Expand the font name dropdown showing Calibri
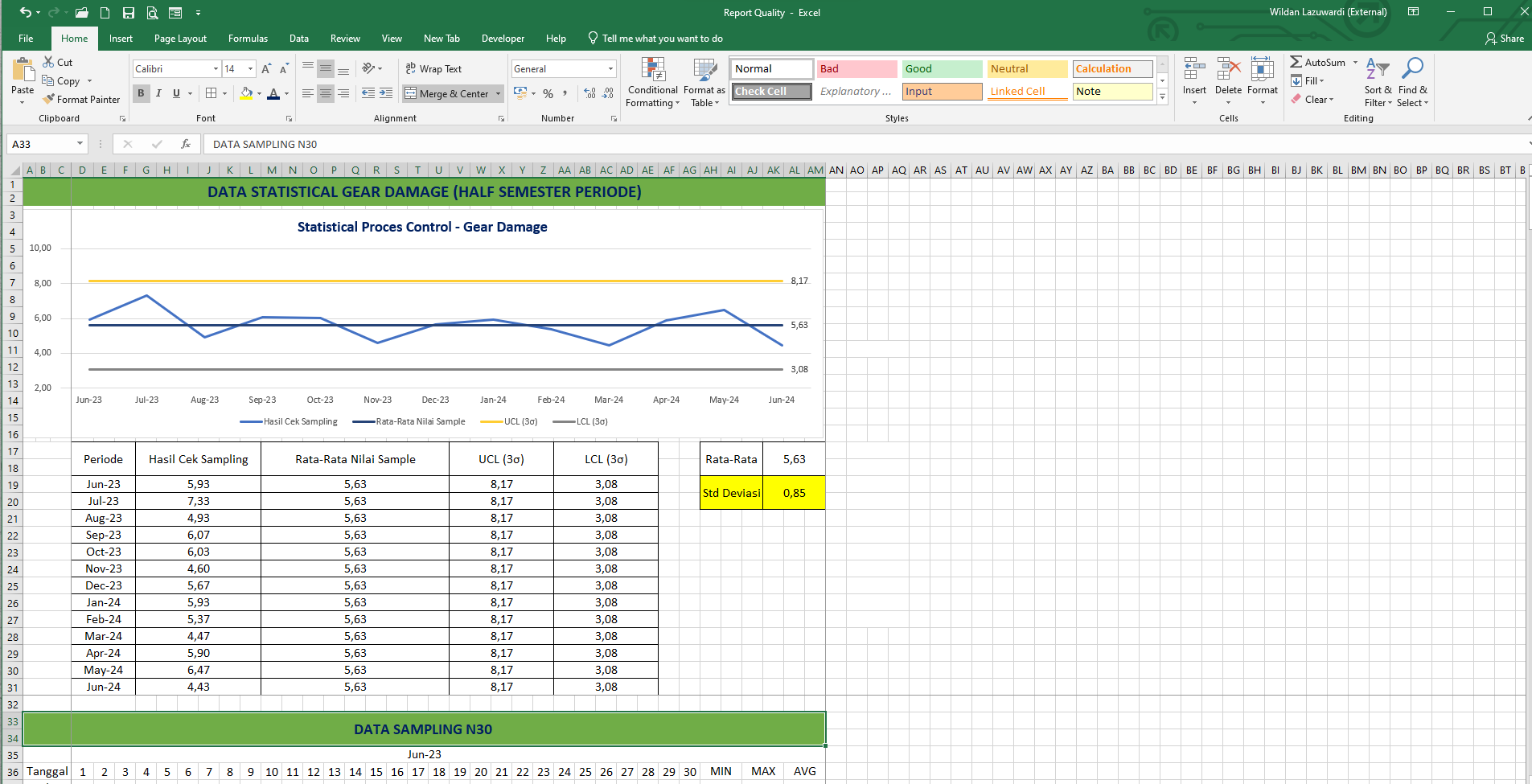1532x784 pixels. [216, 69]
